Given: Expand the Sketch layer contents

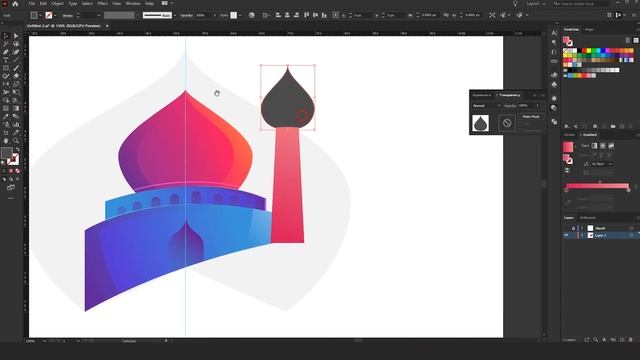Looking at the screenshot, I should (582, 228).
